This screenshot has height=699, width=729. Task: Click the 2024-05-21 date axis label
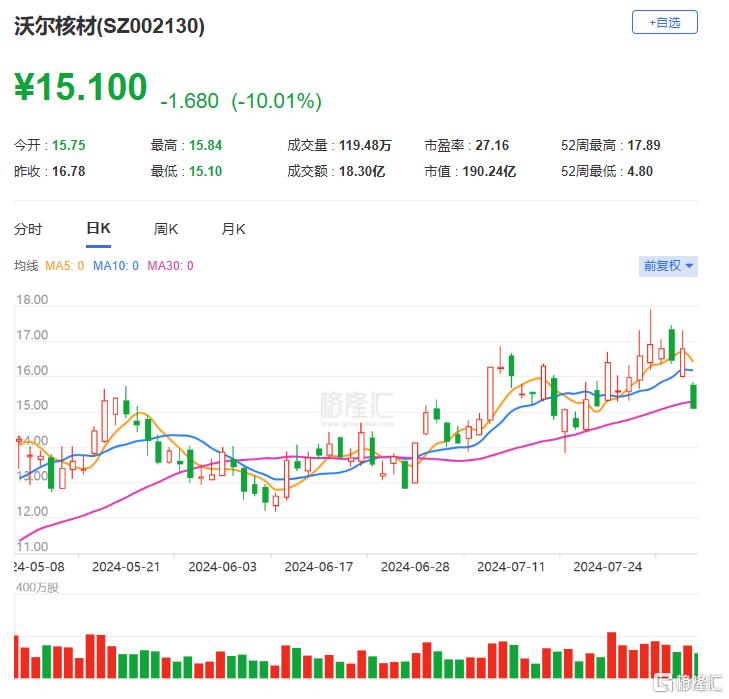[x=126, y=566]
